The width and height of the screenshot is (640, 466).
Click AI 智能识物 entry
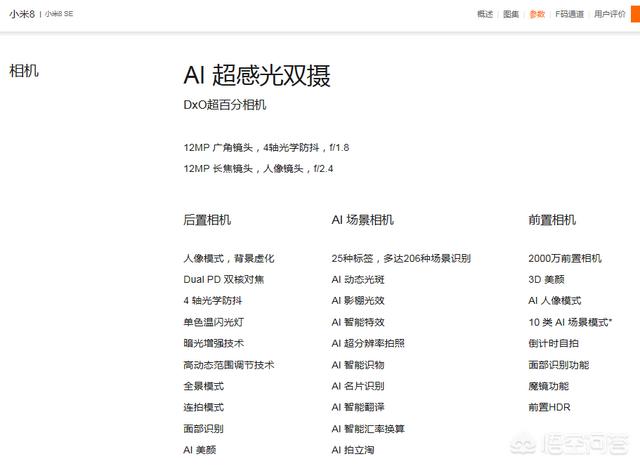coord(358,365)
